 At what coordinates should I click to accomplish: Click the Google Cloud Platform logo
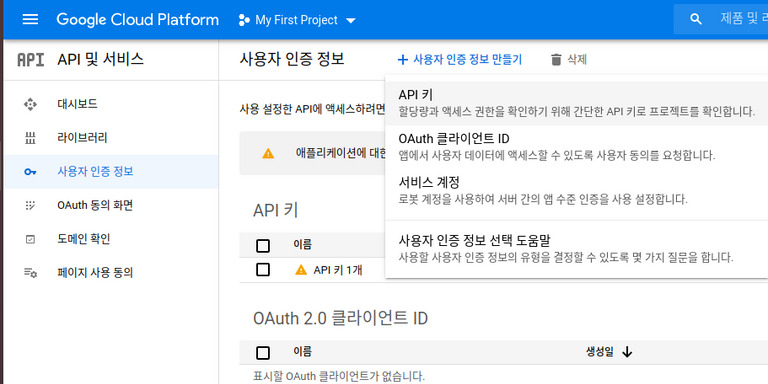[138, 20]
